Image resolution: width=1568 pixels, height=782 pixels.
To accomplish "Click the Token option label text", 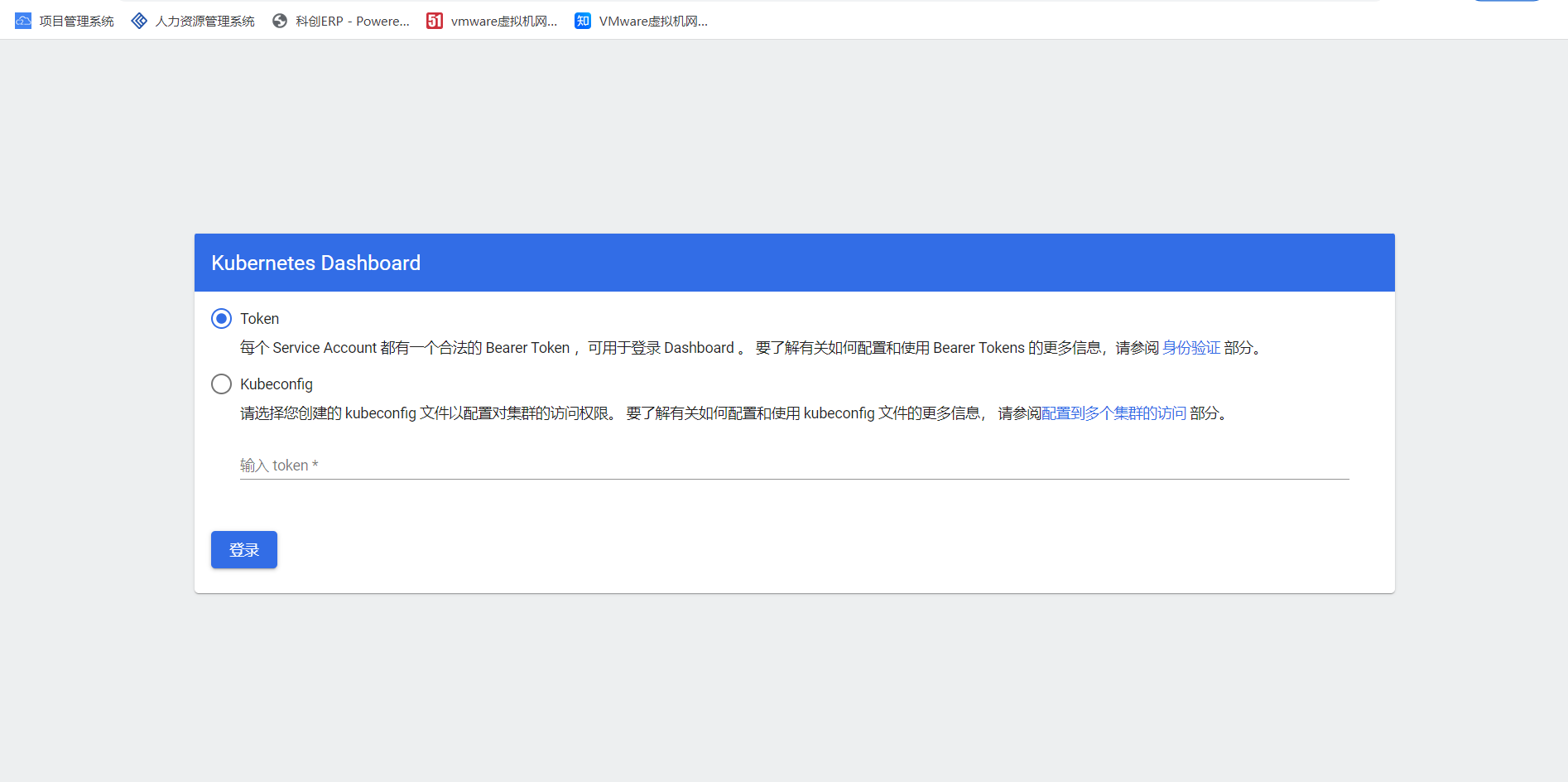I will [259, 319].
